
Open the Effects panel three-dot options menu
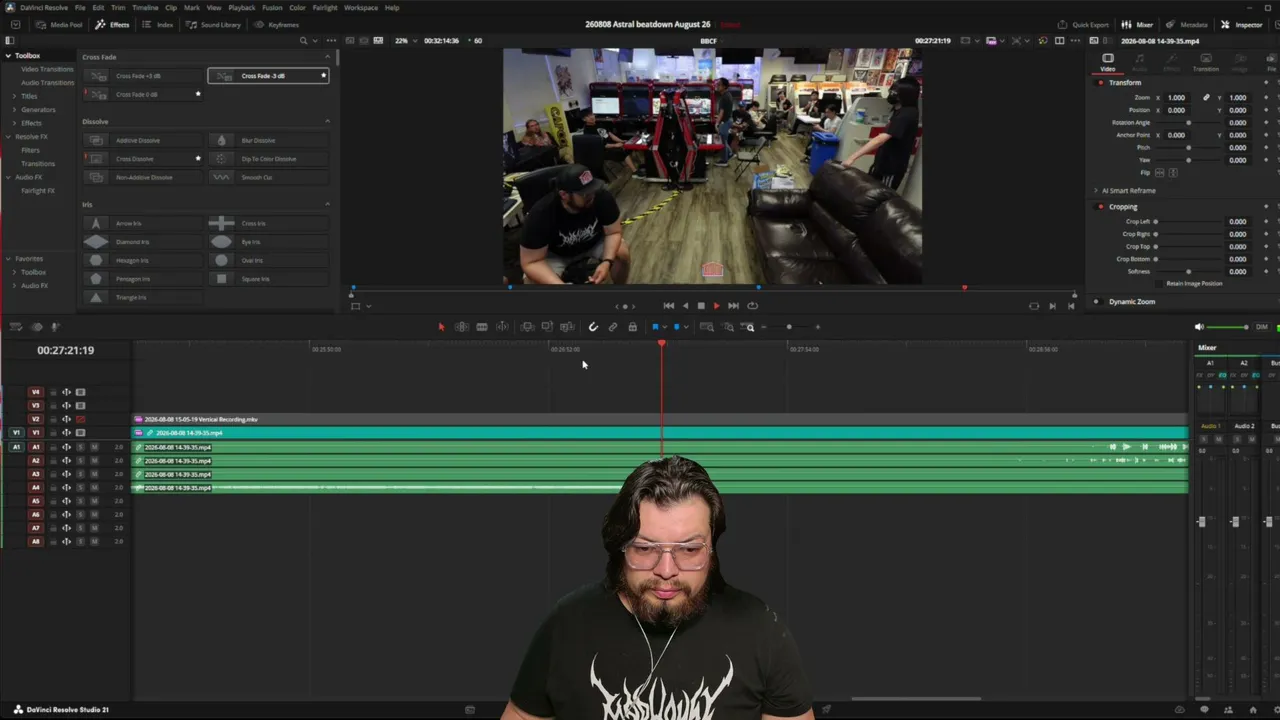coord(333,41)
